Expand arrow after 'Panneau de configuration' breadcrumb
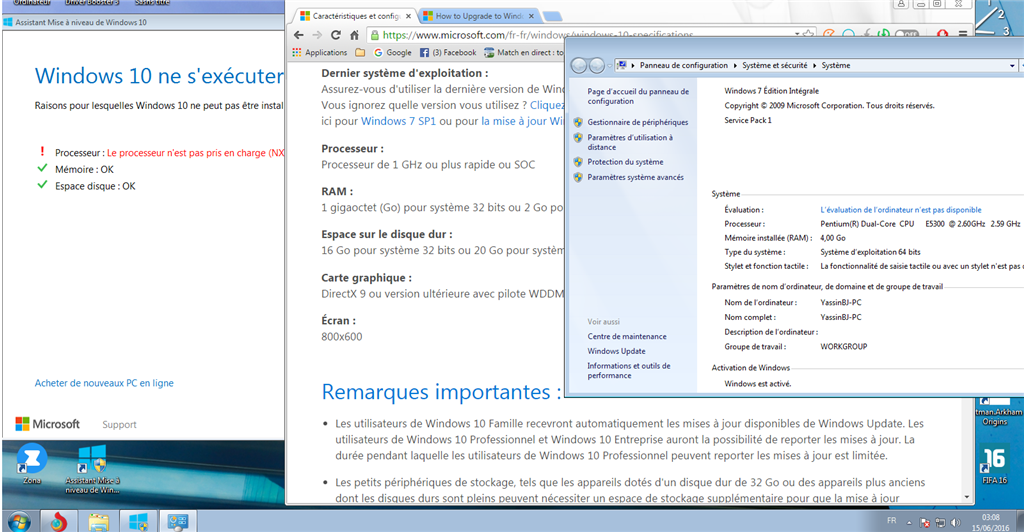 735,65
